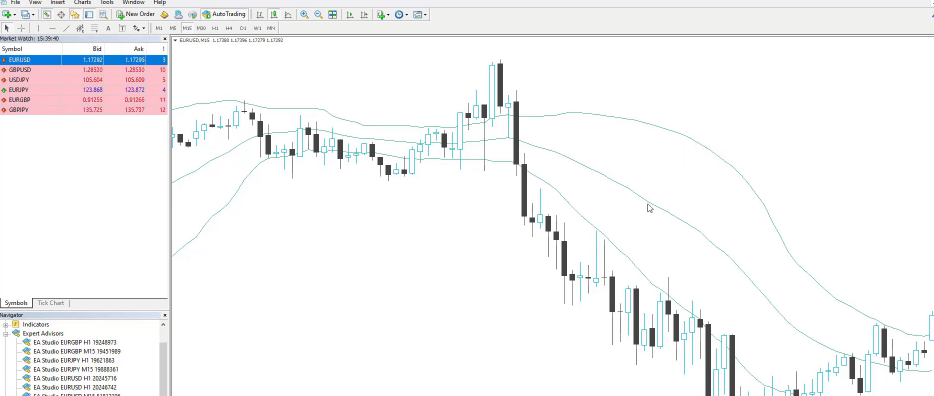
Task: Draw a vertical line tool
Action: 38,28
